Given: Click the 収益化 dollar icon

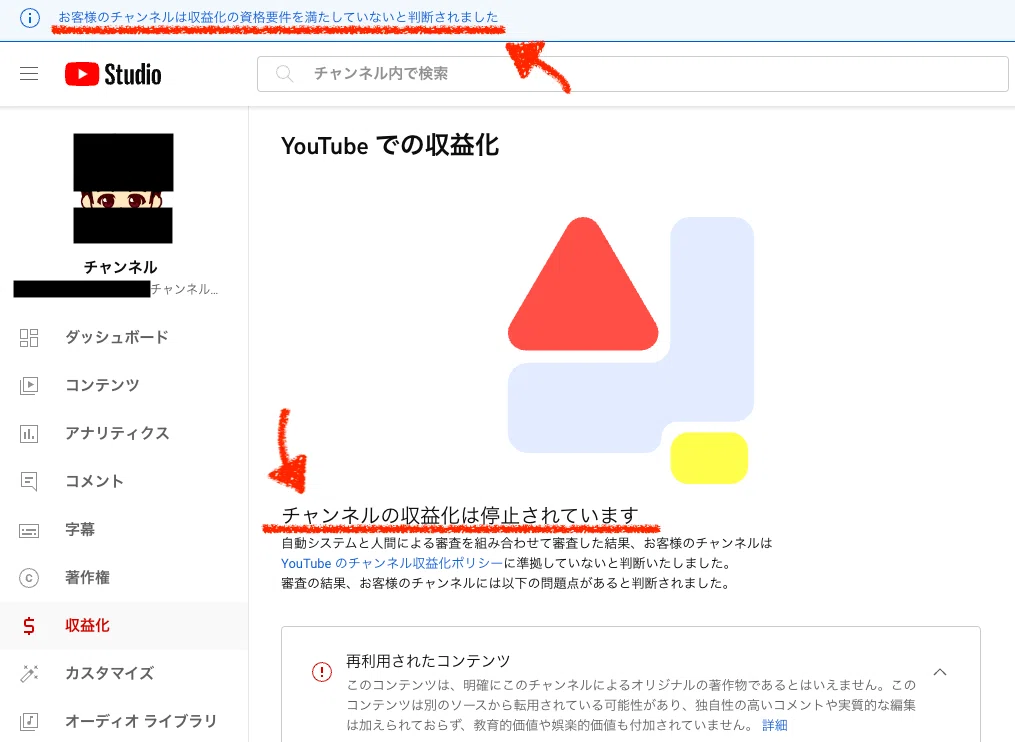Looking at the screenshot, I should (29, 625).
